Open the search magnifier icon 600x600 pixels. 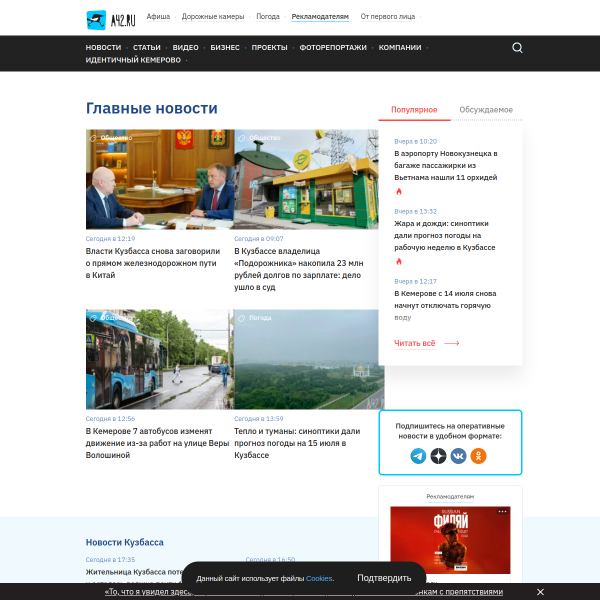(x=517, y=48)
